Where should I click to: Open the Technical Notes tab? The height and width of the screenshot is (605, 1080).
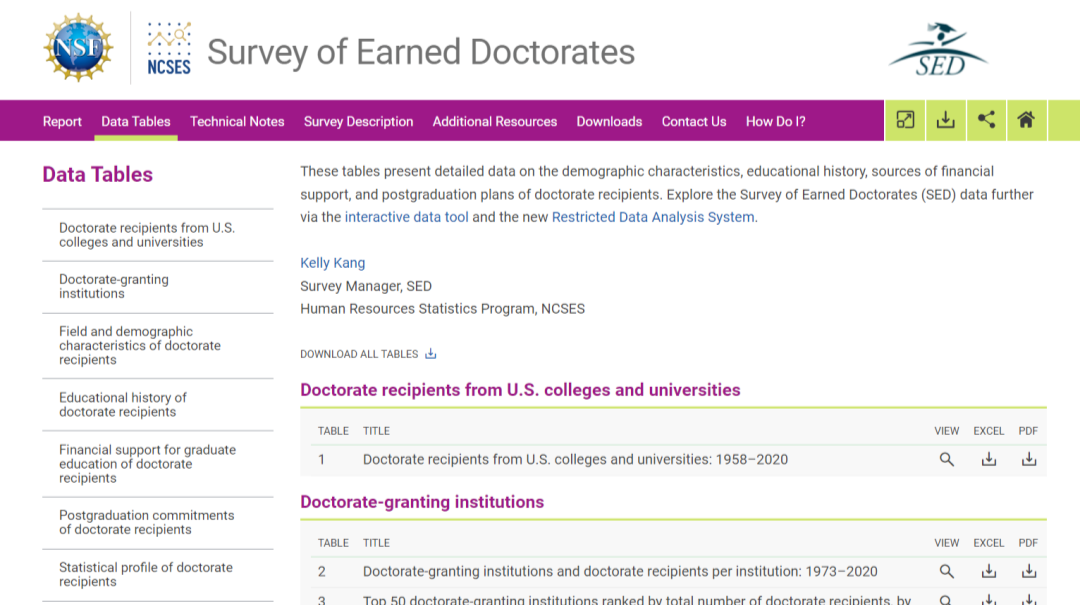[237, 122]
